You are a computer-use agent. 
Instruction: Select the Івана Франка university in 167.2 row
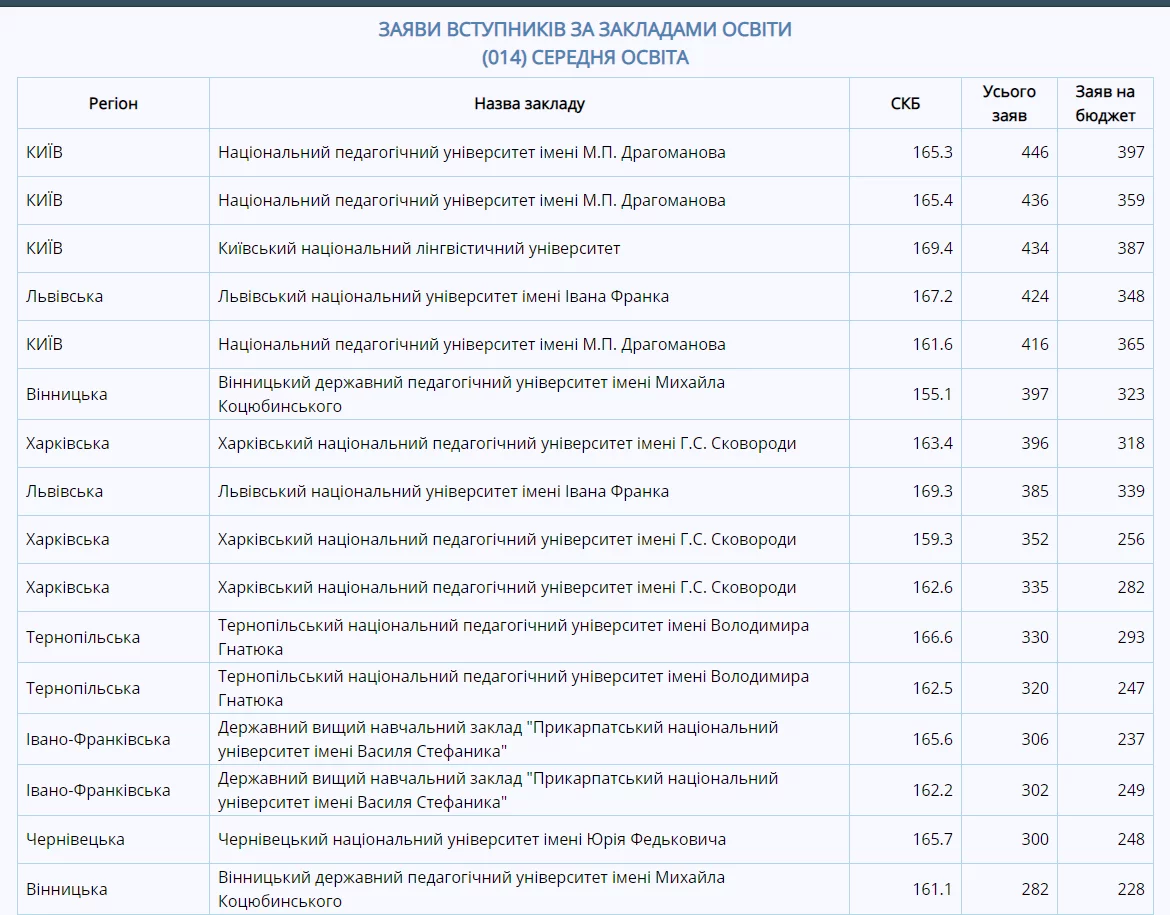(x=443, y=296)
